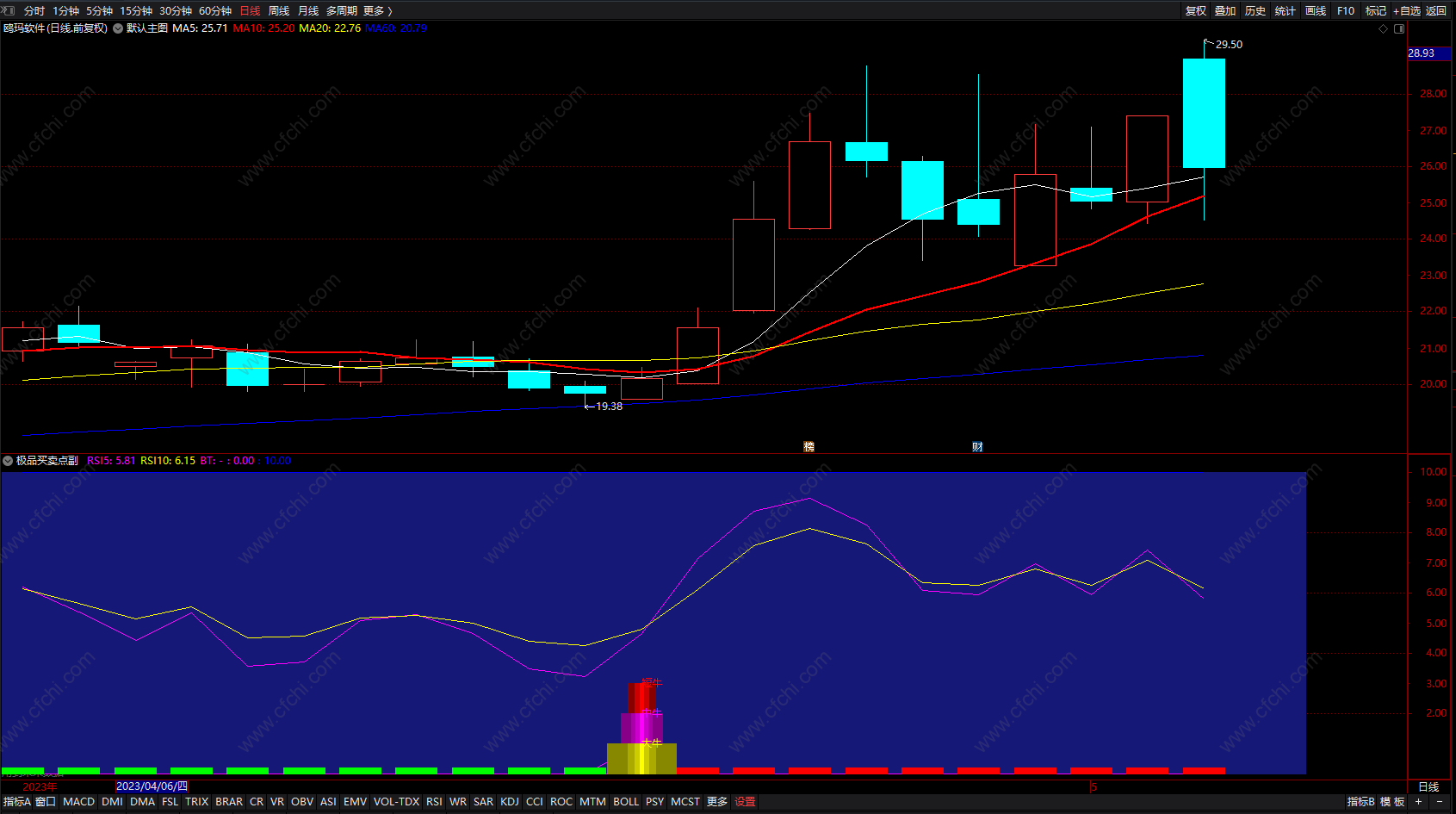
Task: Click the 模板 template button
Action: (1392, 802)
